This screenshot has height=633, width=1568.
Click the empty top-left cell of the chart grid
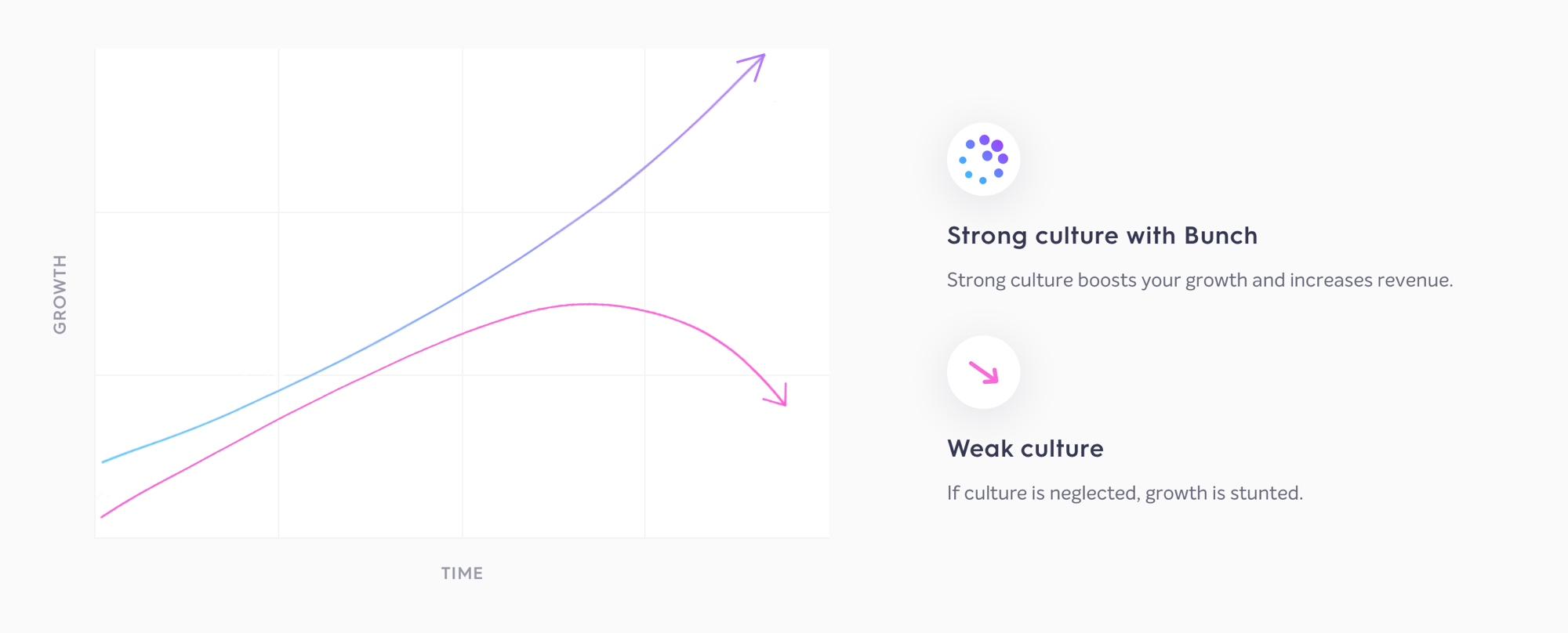(x=187, y=131)
